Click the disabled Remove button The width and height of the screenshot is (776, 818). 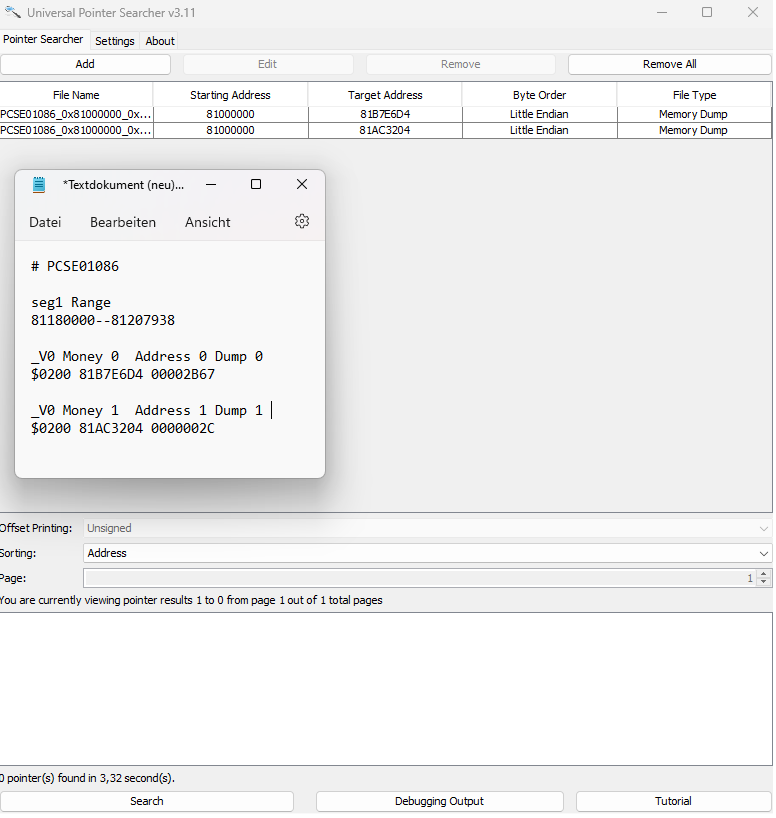click(461, 64)
